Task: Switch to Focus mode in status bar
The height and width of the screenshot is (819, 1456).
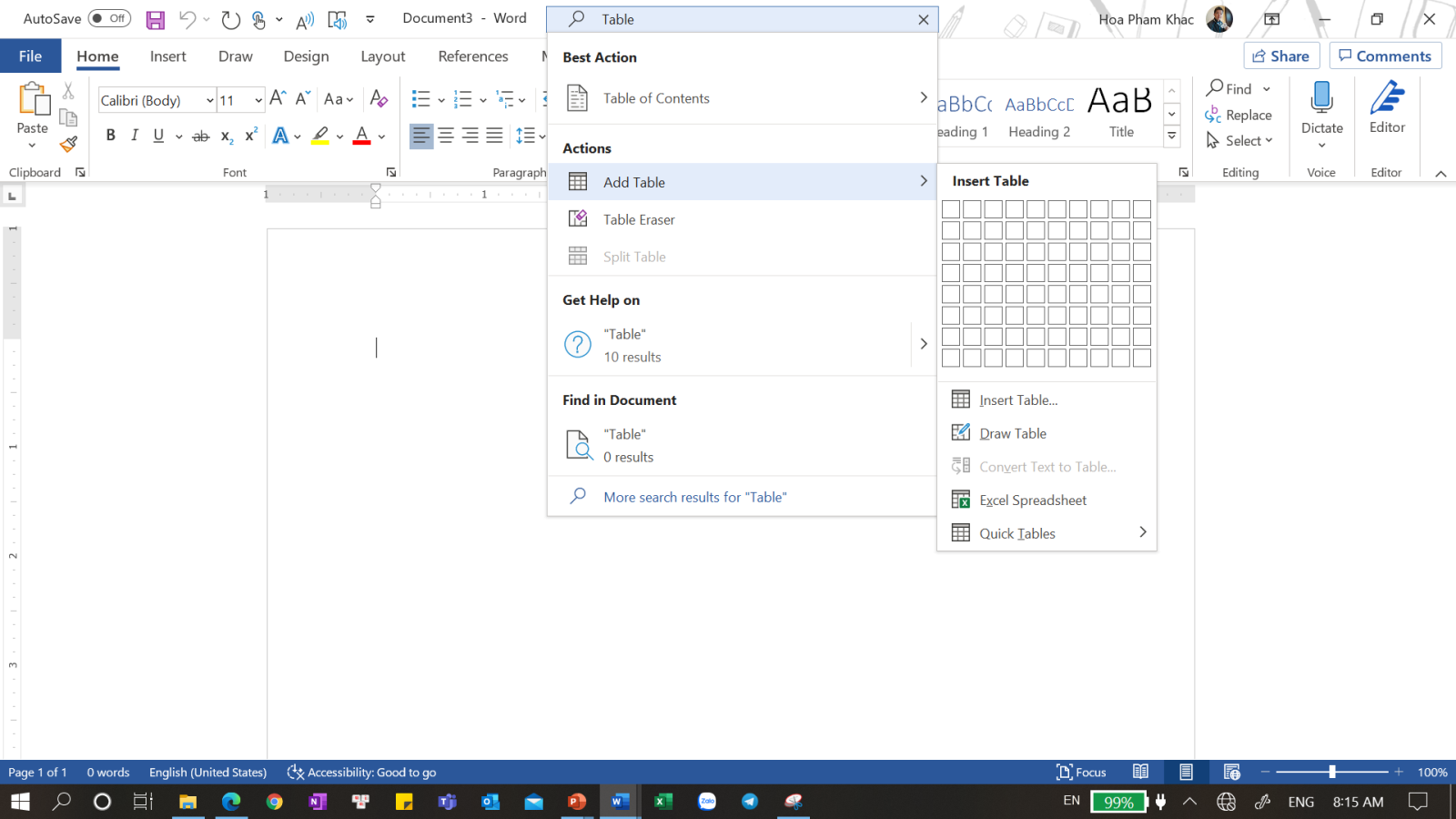Action: [1081, 773]
